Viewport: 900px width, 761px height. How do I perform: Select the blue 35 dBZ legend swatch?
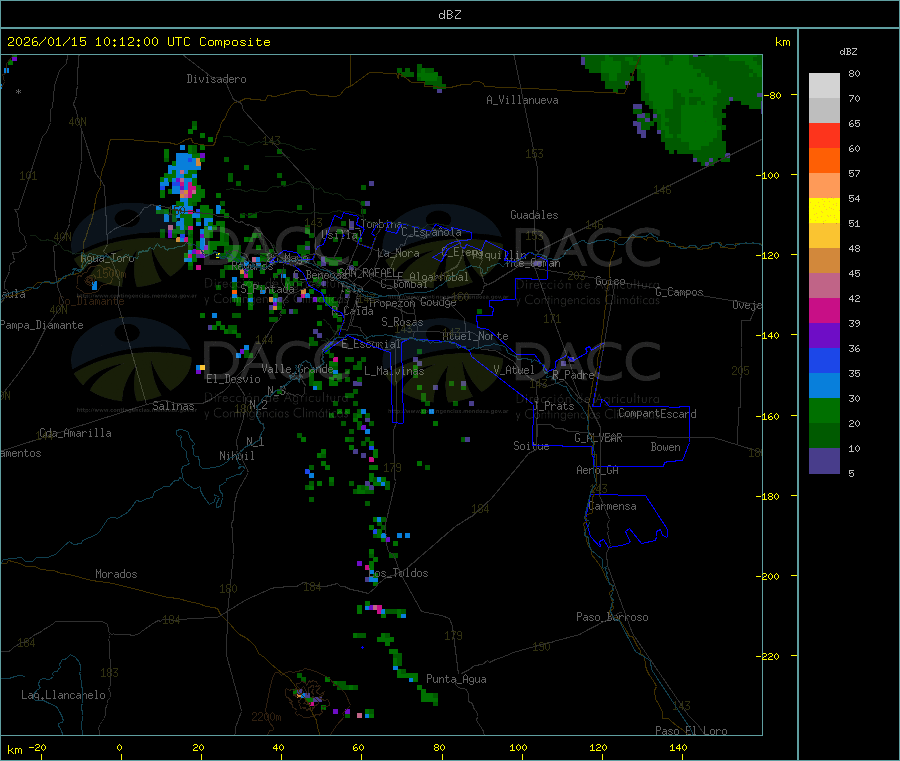(824, 360)
